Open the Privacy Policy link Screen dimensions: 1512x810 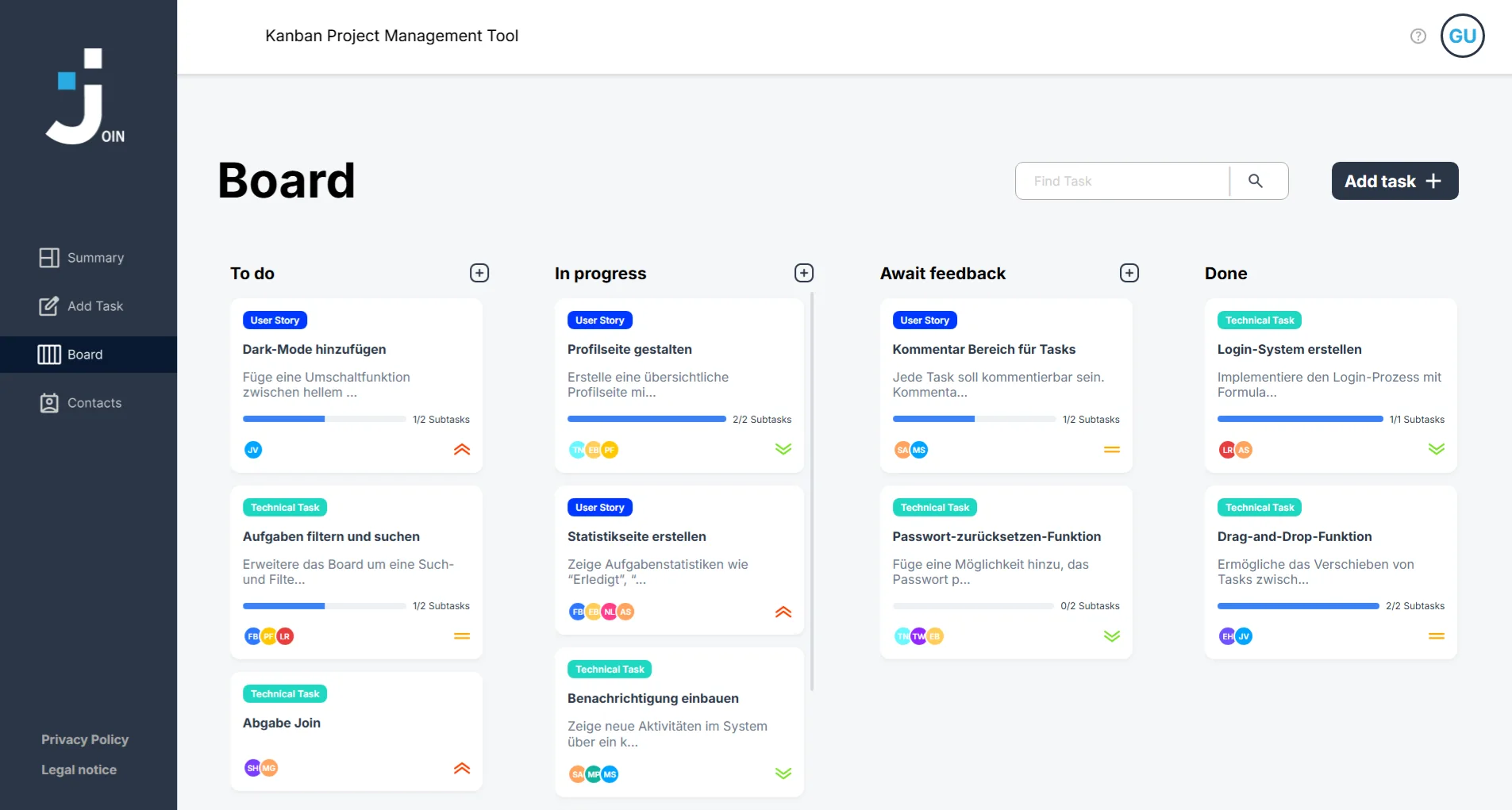click(85, 739)
